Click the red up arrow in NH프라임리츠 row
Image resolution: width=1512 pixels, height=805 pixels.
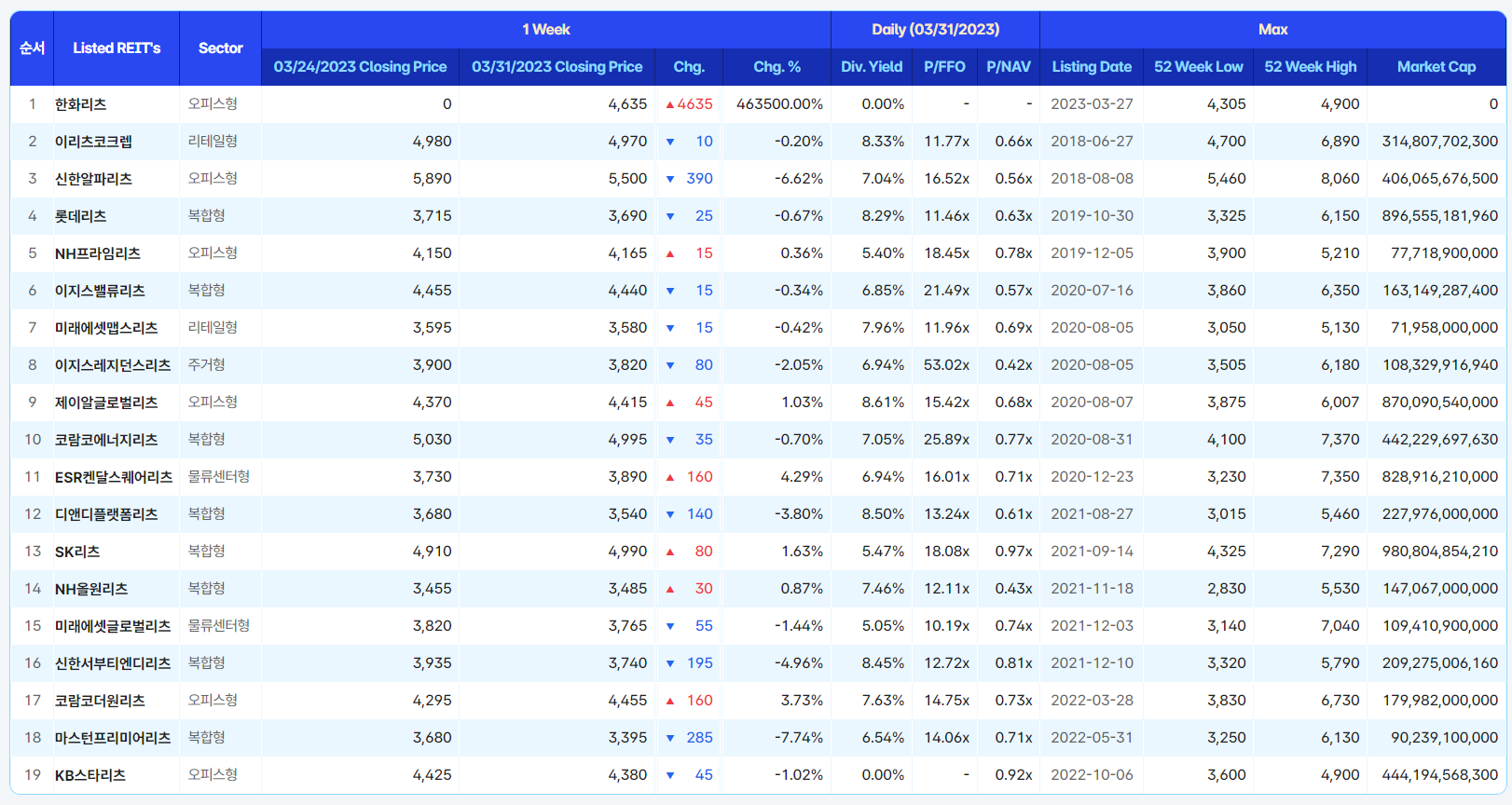[670, 253]
